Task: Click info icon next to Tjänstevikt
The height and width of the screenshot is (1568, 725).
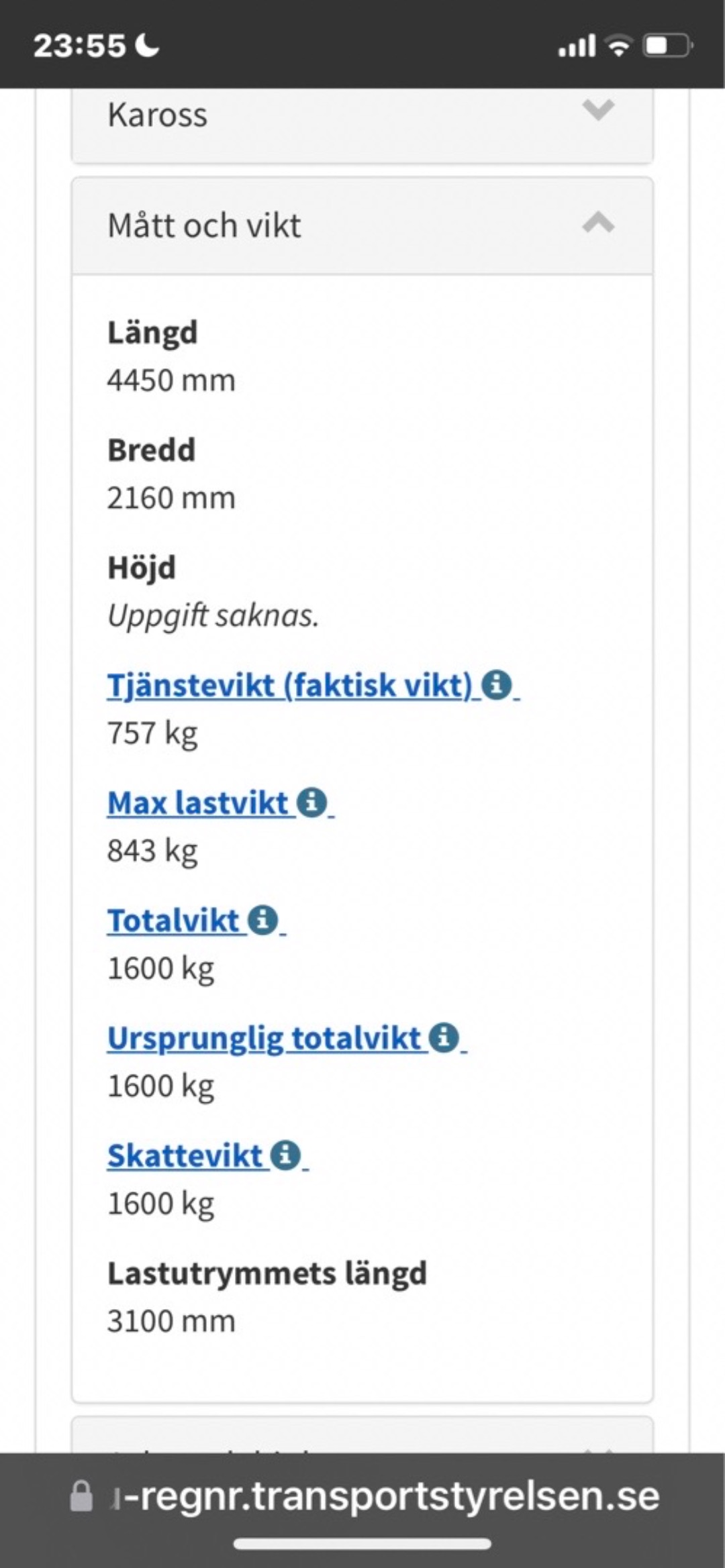Action: [497, 685]
